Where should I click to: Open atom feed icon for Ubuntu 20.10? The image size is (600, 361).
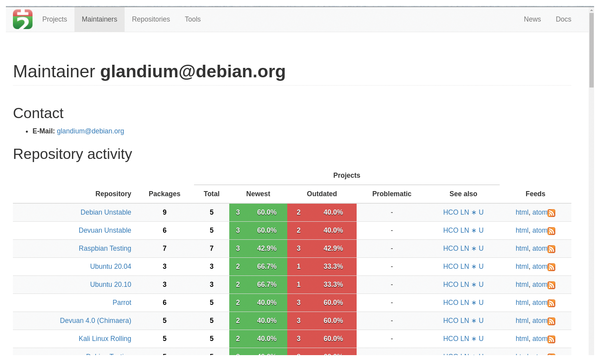coord(551,285)
